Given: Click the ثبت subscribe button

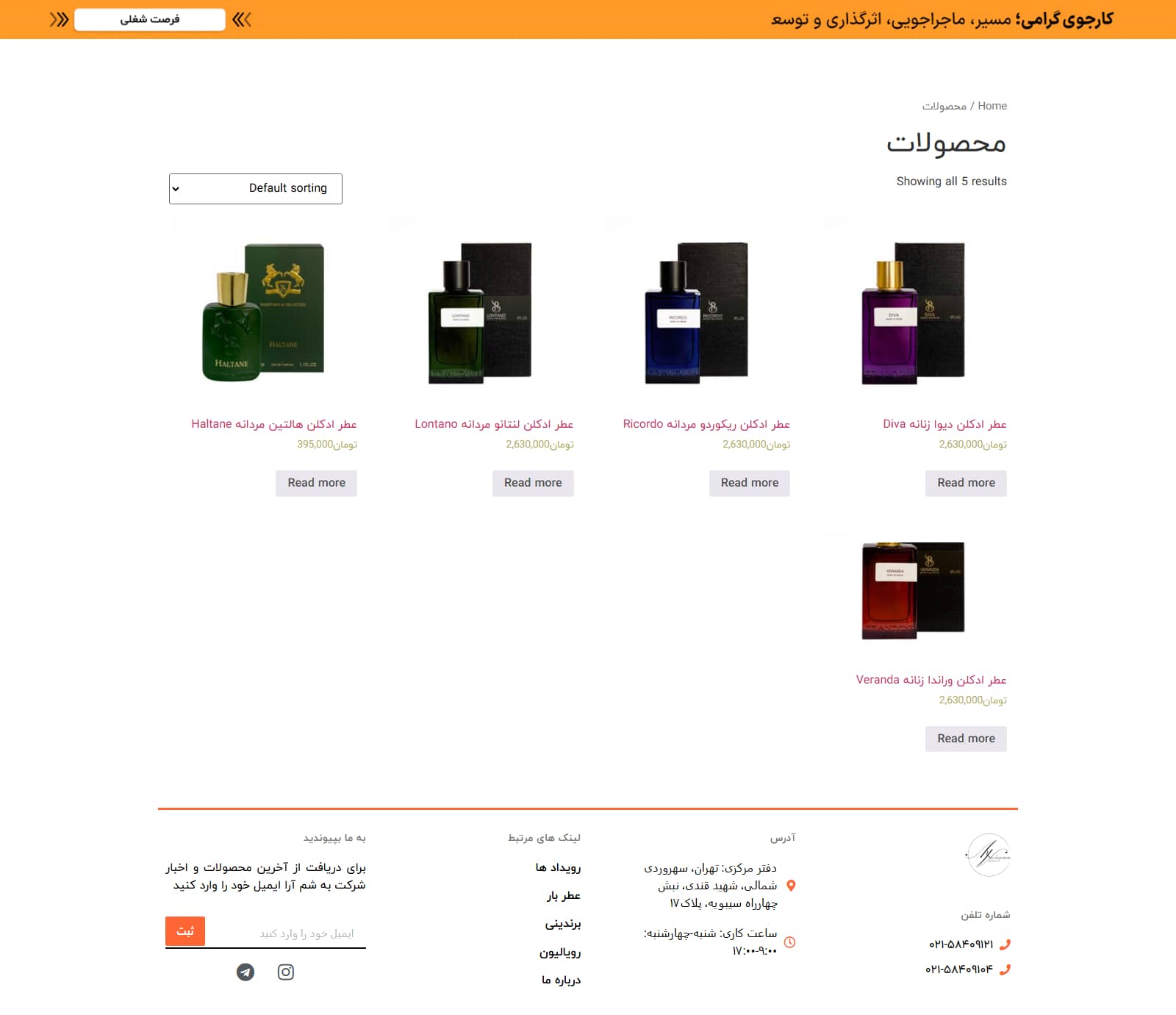Looking at the screenshot, I should tap(185, 931).
